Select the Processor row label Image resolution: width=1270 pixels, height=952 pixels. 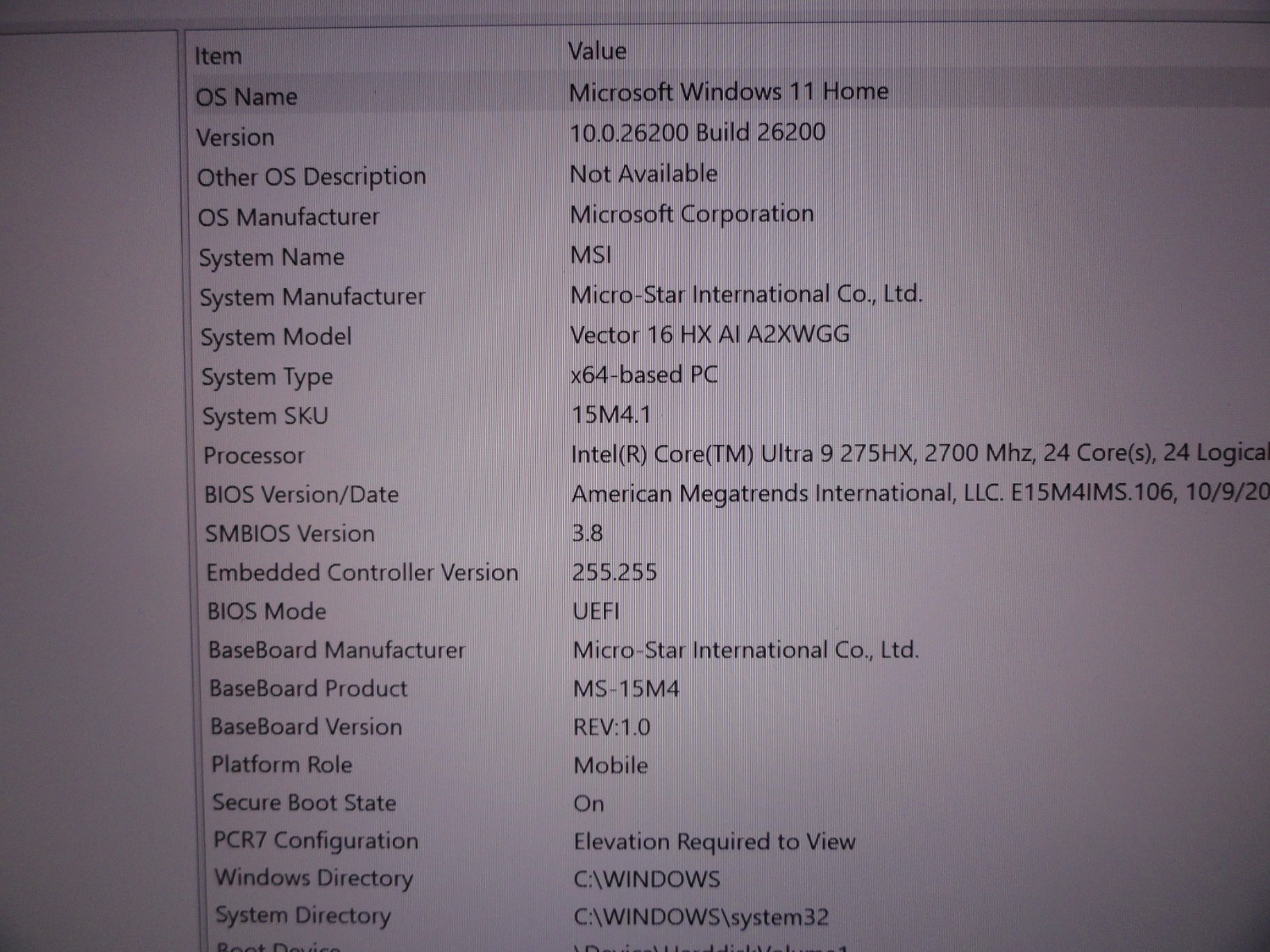254,455
